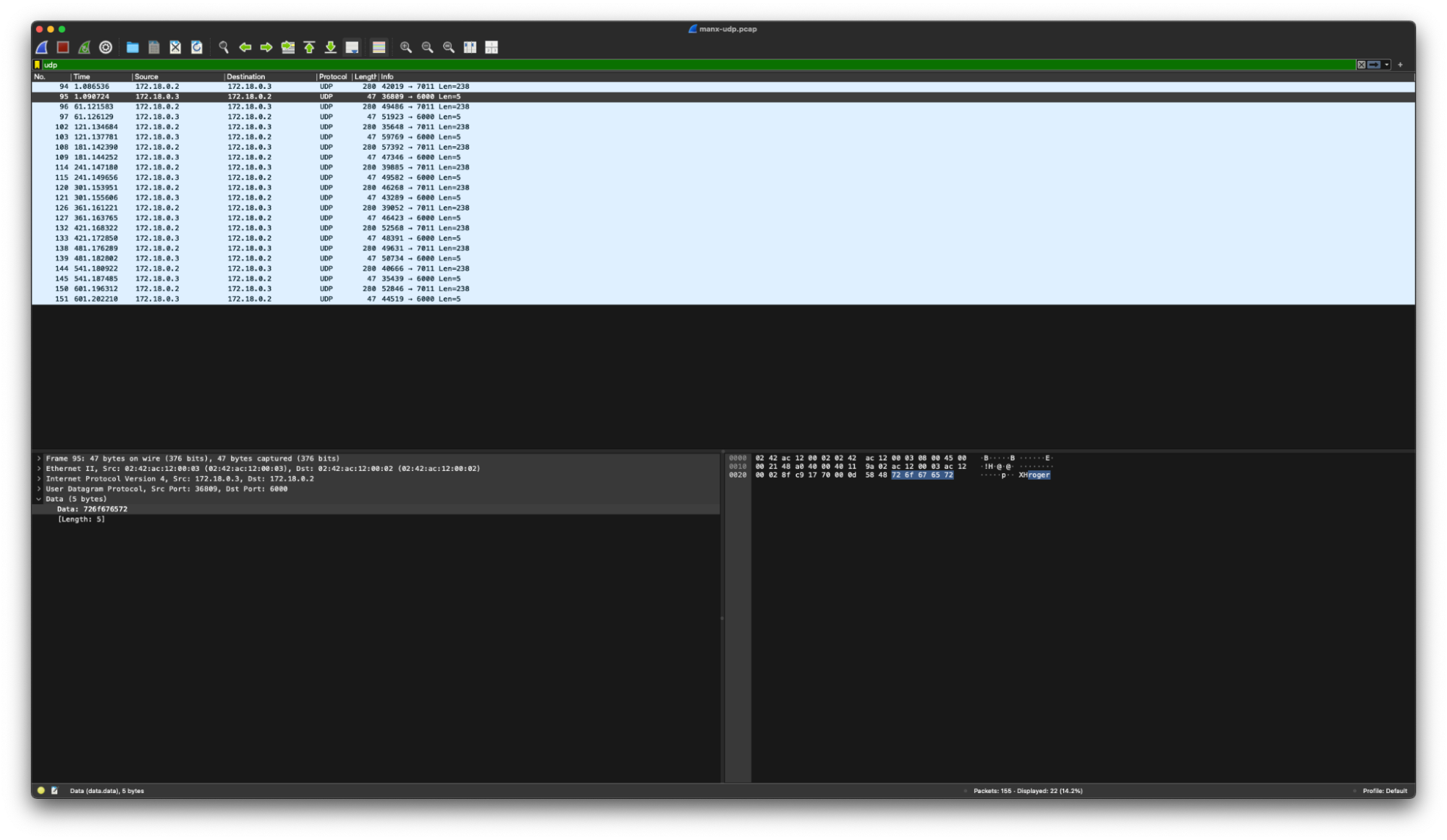The height and width of the screenshot is (840, 1447).
Task: Sort by the Time column header
Action: pyautogui.click(x=82, y=77)
